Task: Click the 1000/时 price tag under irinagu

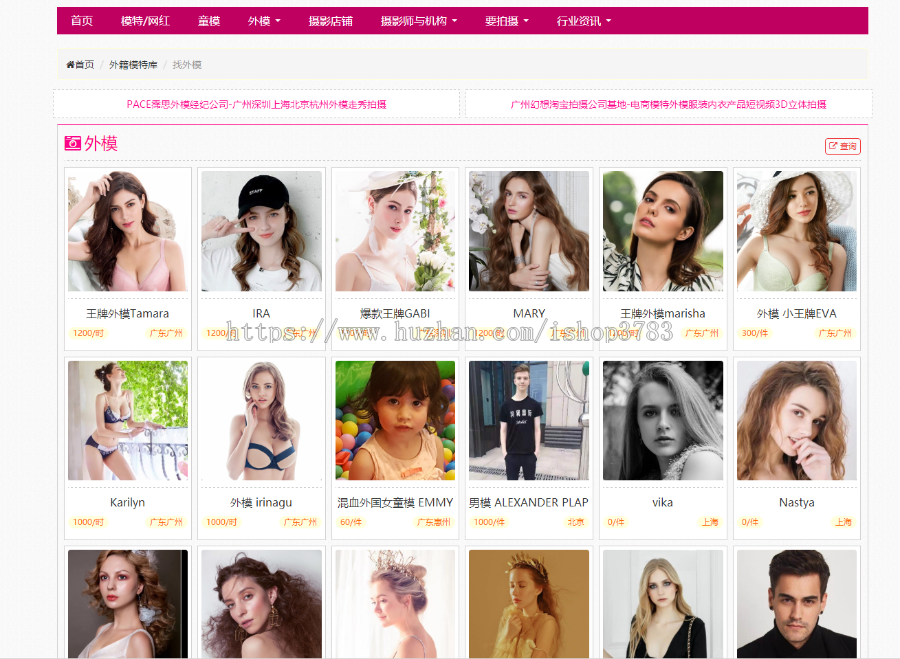Action: (222, 522)
